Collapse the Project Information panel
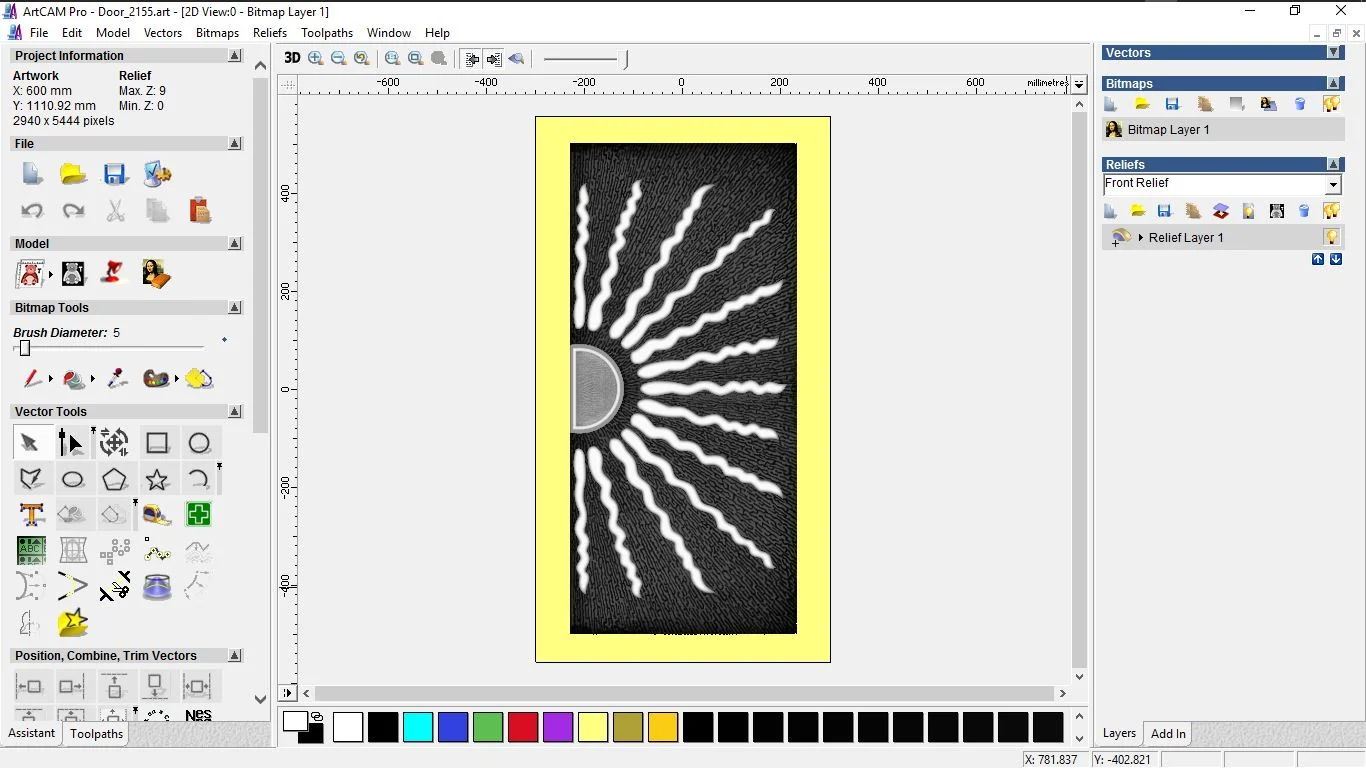This screenshot has height=768, width=1366. [235, 56]
